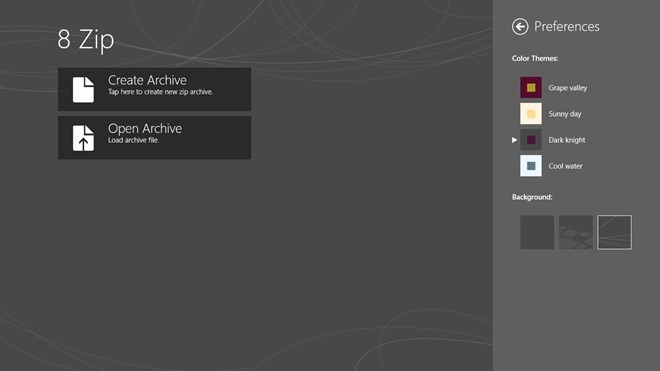Choose the tiles pattern background thumbnail

(x=576, y=232)
